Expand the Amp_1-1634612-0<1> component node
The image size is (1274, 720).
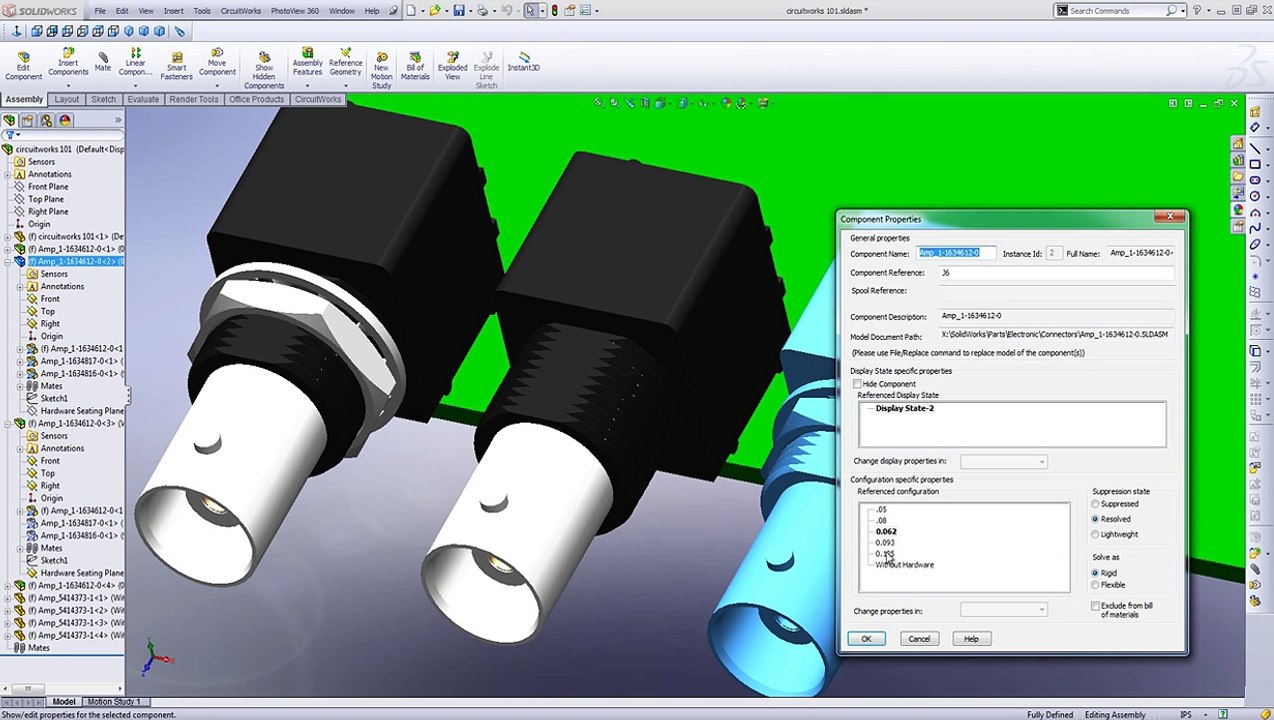(8, 249)
